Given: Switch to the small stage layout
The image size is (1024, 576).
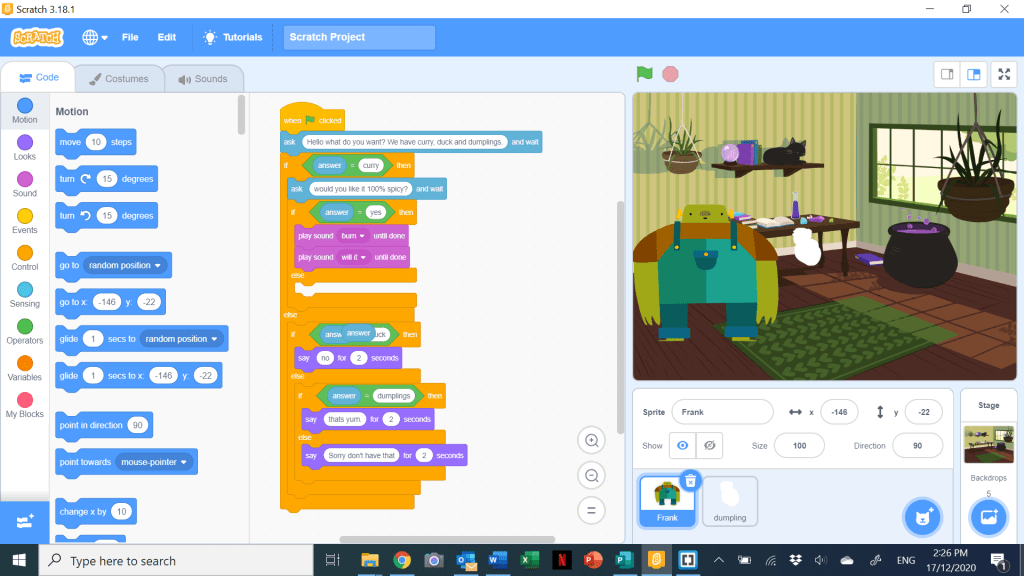Looking at the screenshot, I should tap(946, 74).
